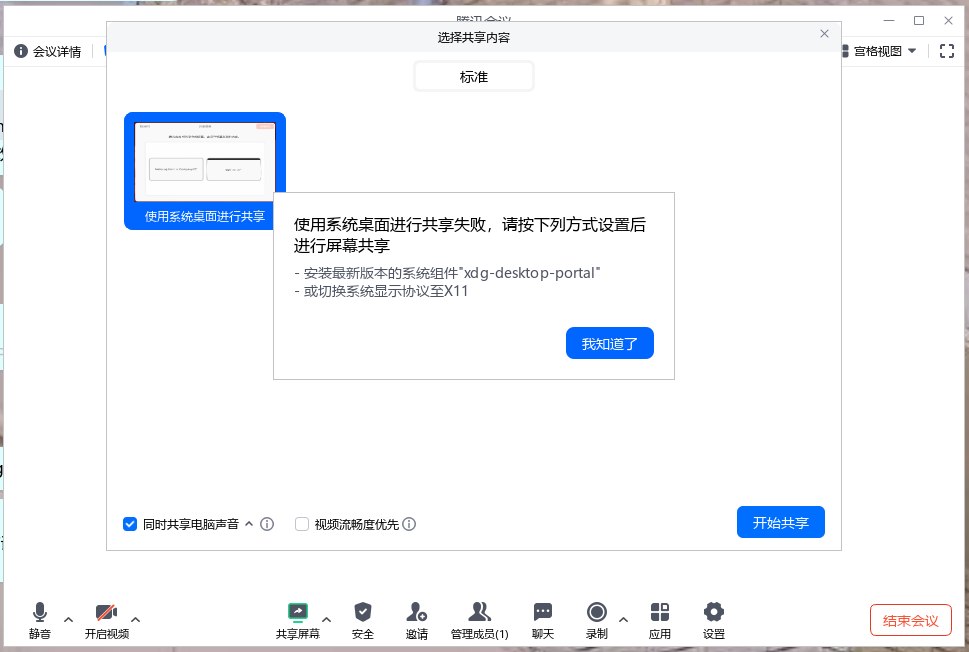Click the Record icon

[x=597, y=612]
